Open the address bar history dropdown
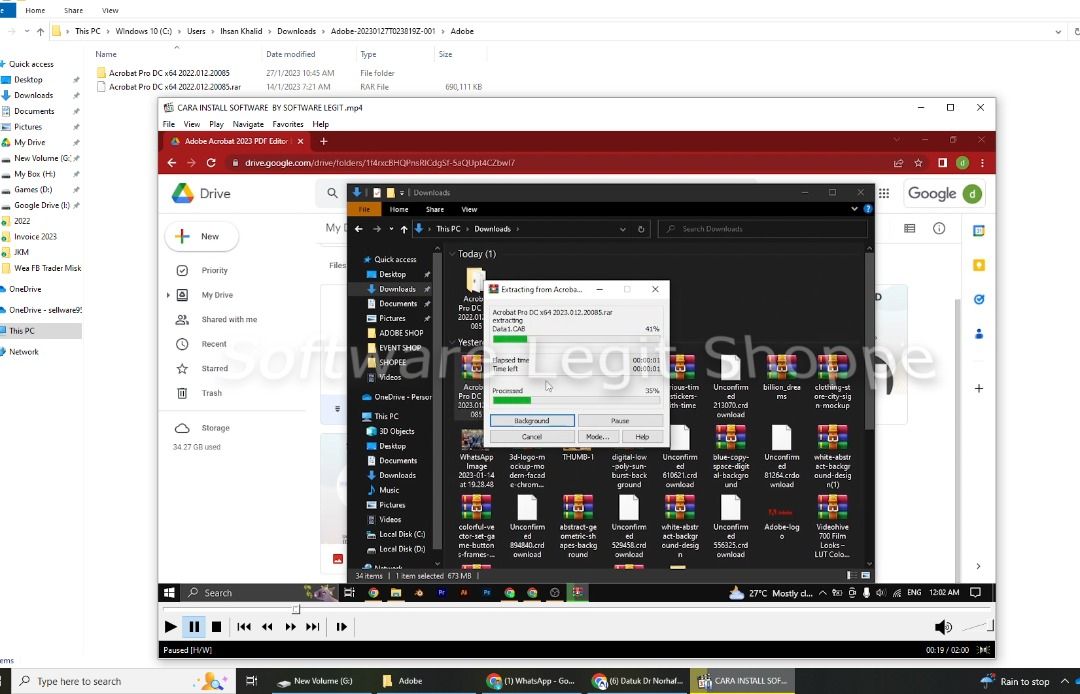 point(1058,31)
